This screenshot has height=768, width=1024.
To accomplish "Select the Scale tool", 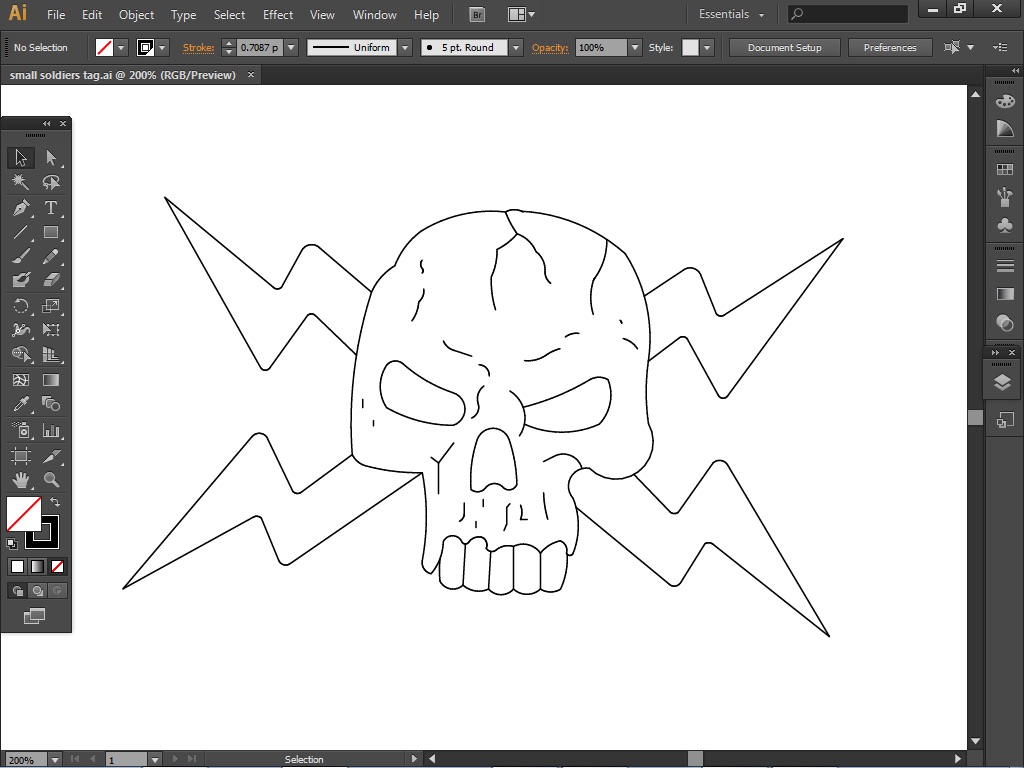I will point(51,306).
